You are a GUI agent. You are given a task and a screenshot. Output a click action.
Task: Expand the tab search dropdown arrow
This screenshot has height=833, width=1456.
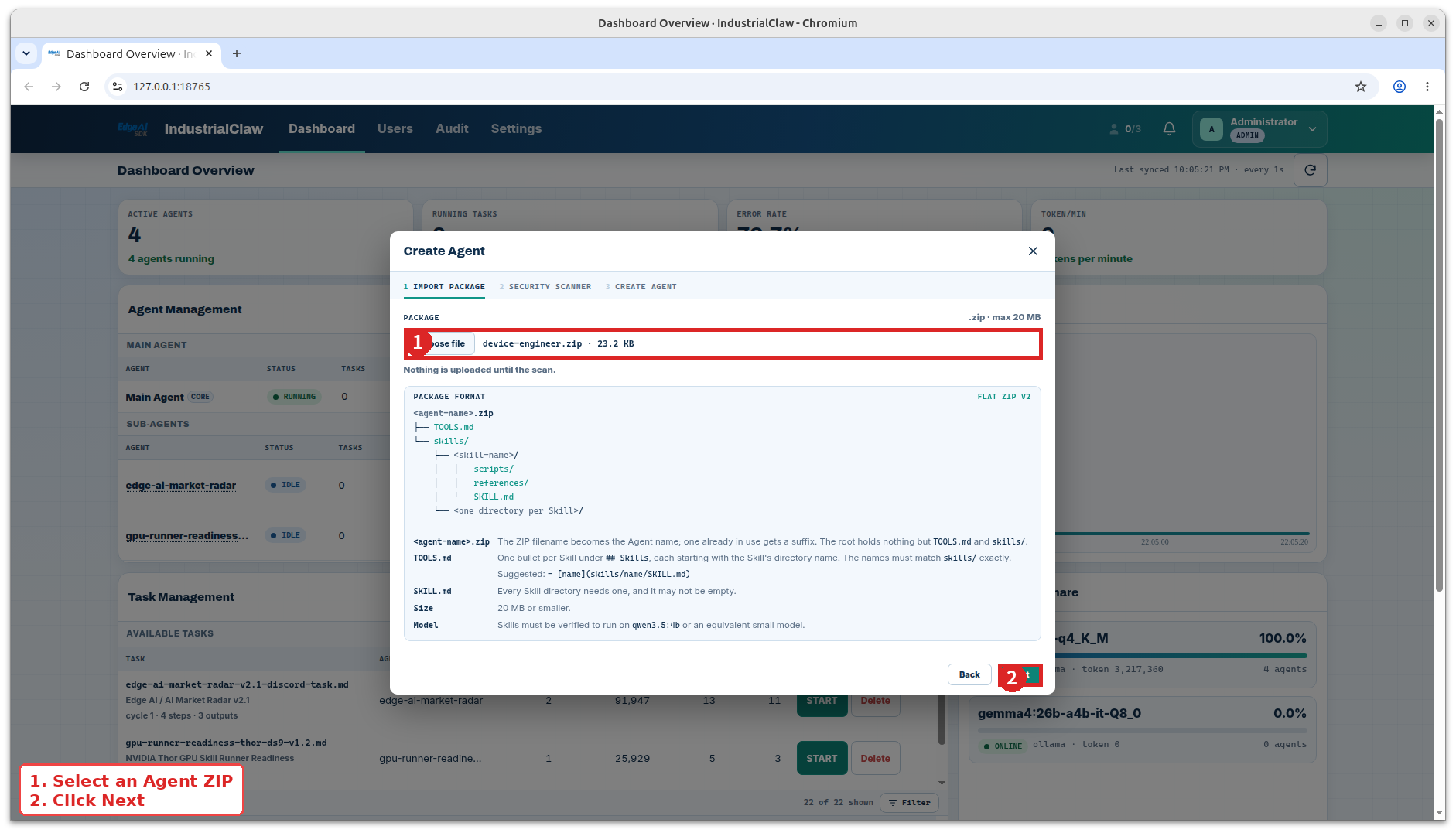(26, 53)
